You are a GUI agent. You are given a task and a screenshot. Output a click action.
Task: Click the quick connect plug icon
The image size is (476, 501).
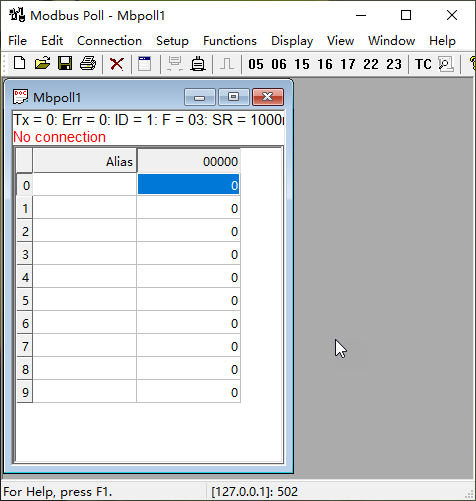(198, 64)
